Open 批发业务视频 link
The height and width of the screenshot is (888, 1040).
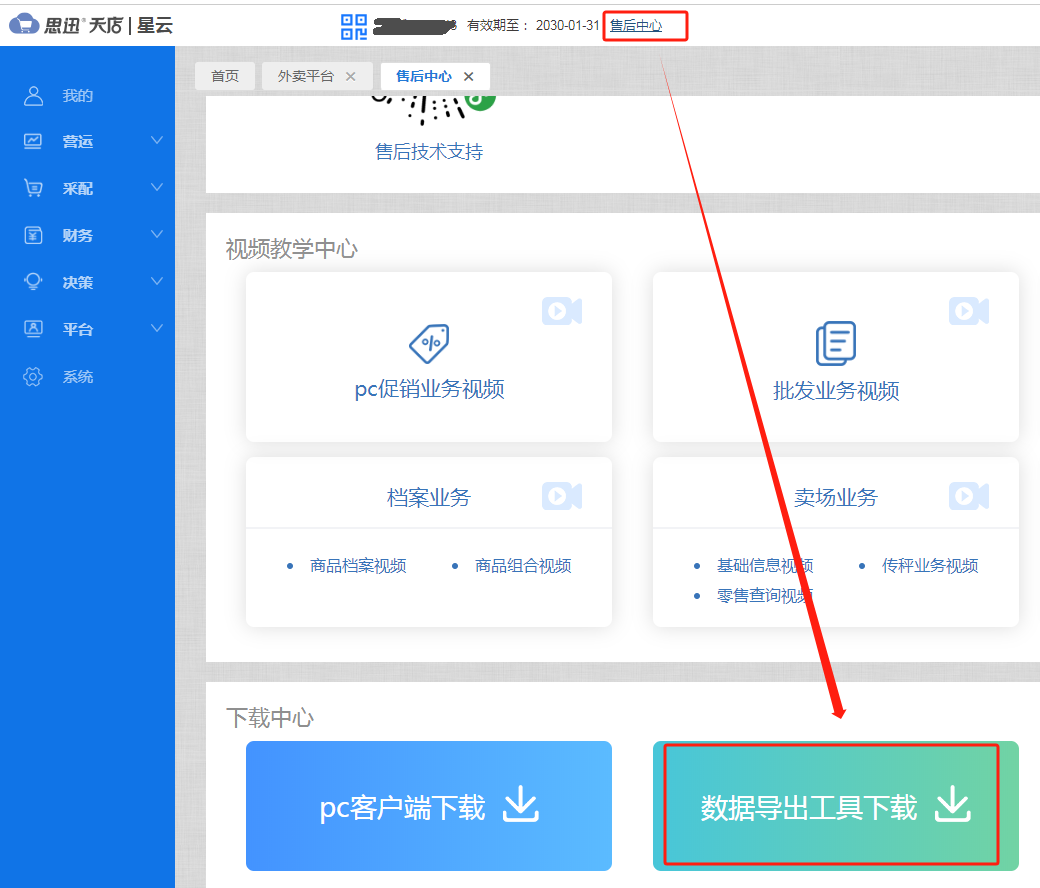point(836,391)
